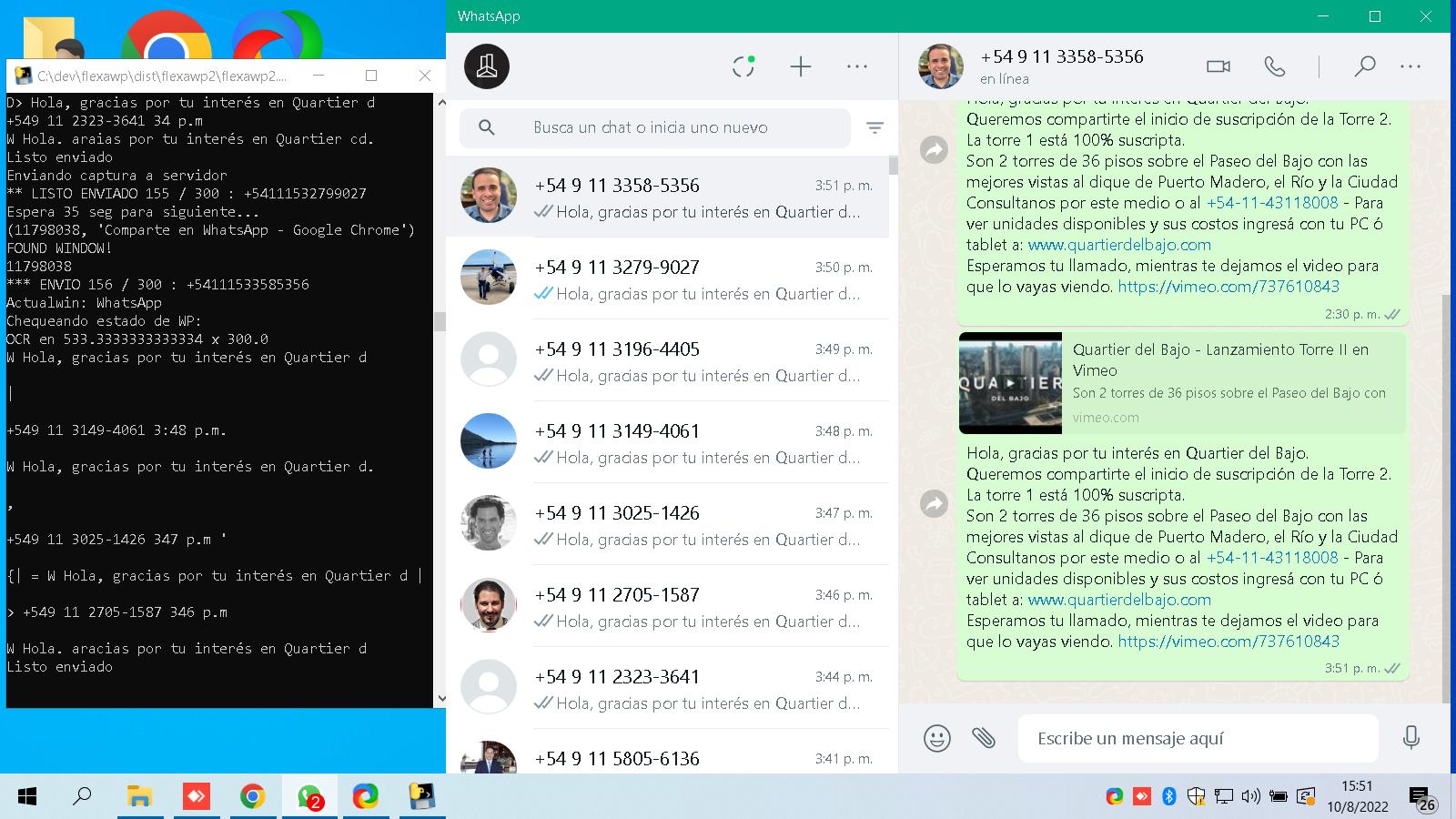Open the WhatsApp status updates icon
Screen dimensions: 1456x819
coord(743,66)
